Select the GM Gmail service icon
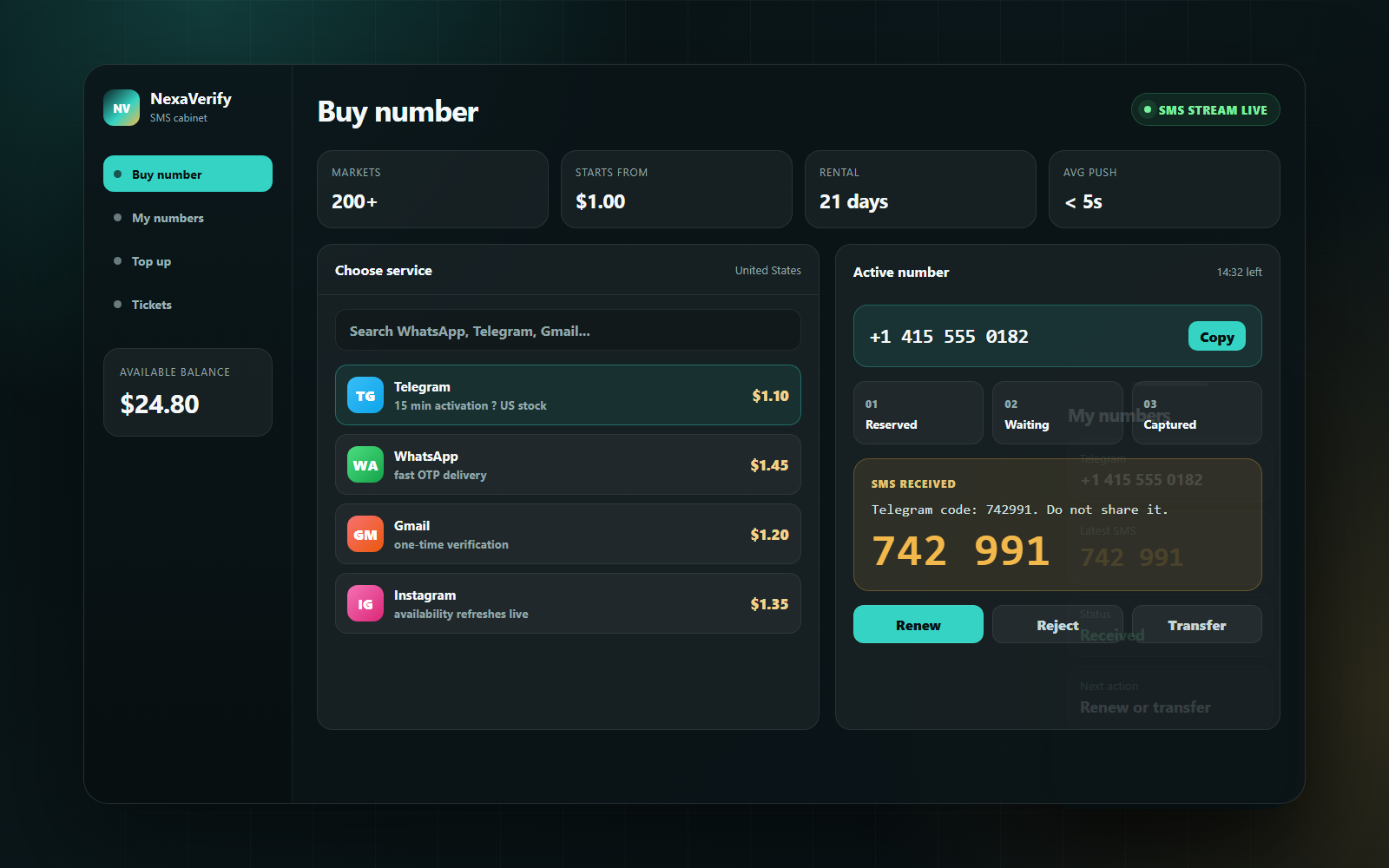 pos(365,534)
